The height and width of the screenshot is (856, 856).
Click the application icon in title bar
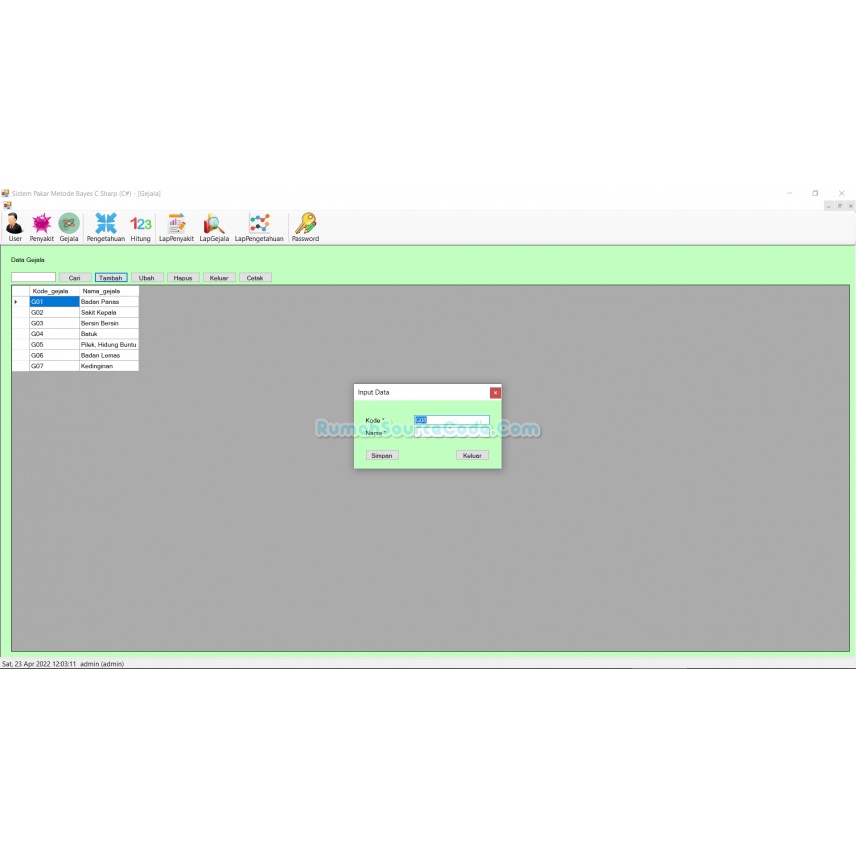tap(5, 193)
